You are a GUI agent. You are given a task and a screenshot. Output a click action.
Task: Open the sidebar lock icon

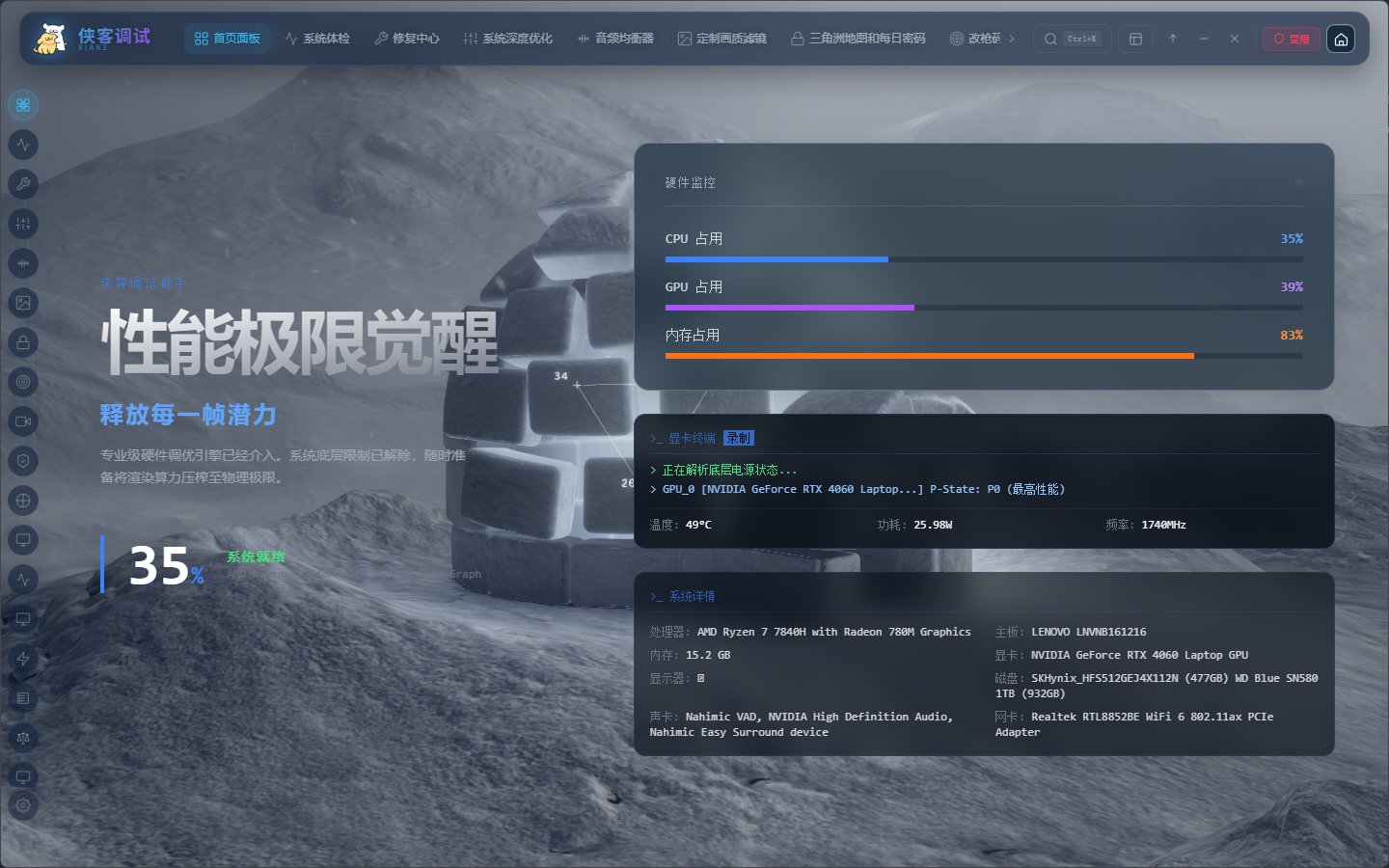pyautogui.click(x=23, y=342)
